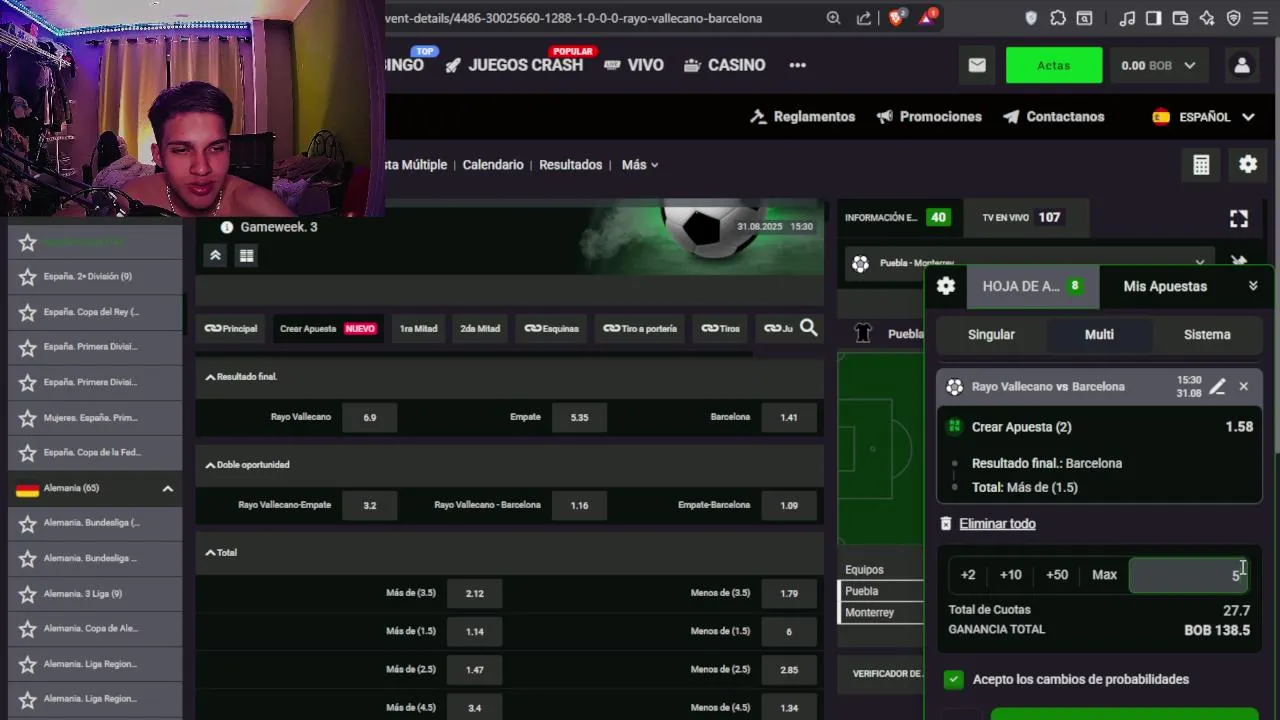Screen dimensions: 1280x720
Task: Click the Max stake button
Action: [x=1104, y=575]
